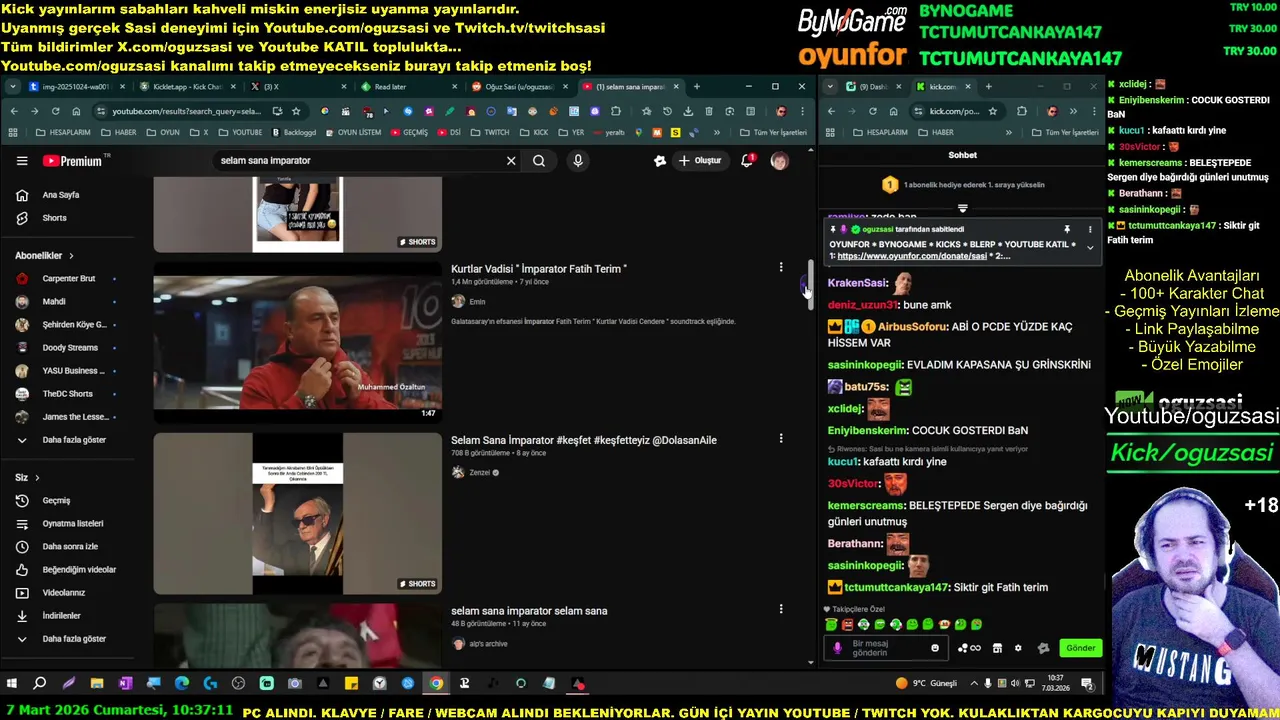Click the YouTube search magnifier button
Viewport: 1280px width, 720px height.
point(539,161)
